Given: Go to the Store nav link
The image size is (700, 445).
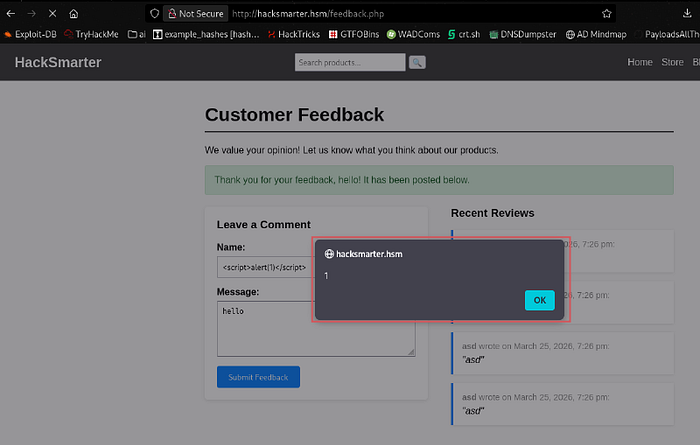Looking at the screenshot, I should pyautogui.click(x=672, y=62).
